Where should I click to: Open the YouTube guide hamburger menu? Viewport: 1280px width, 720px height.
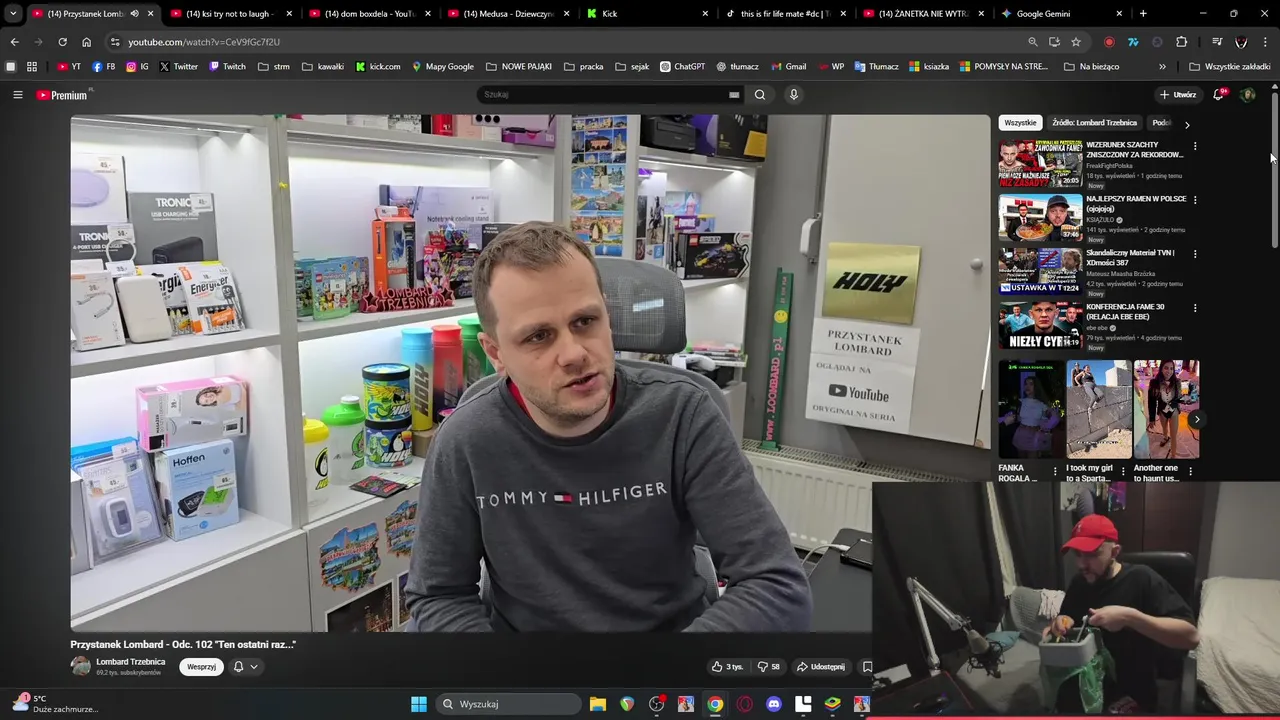click(x=17, y=95)
